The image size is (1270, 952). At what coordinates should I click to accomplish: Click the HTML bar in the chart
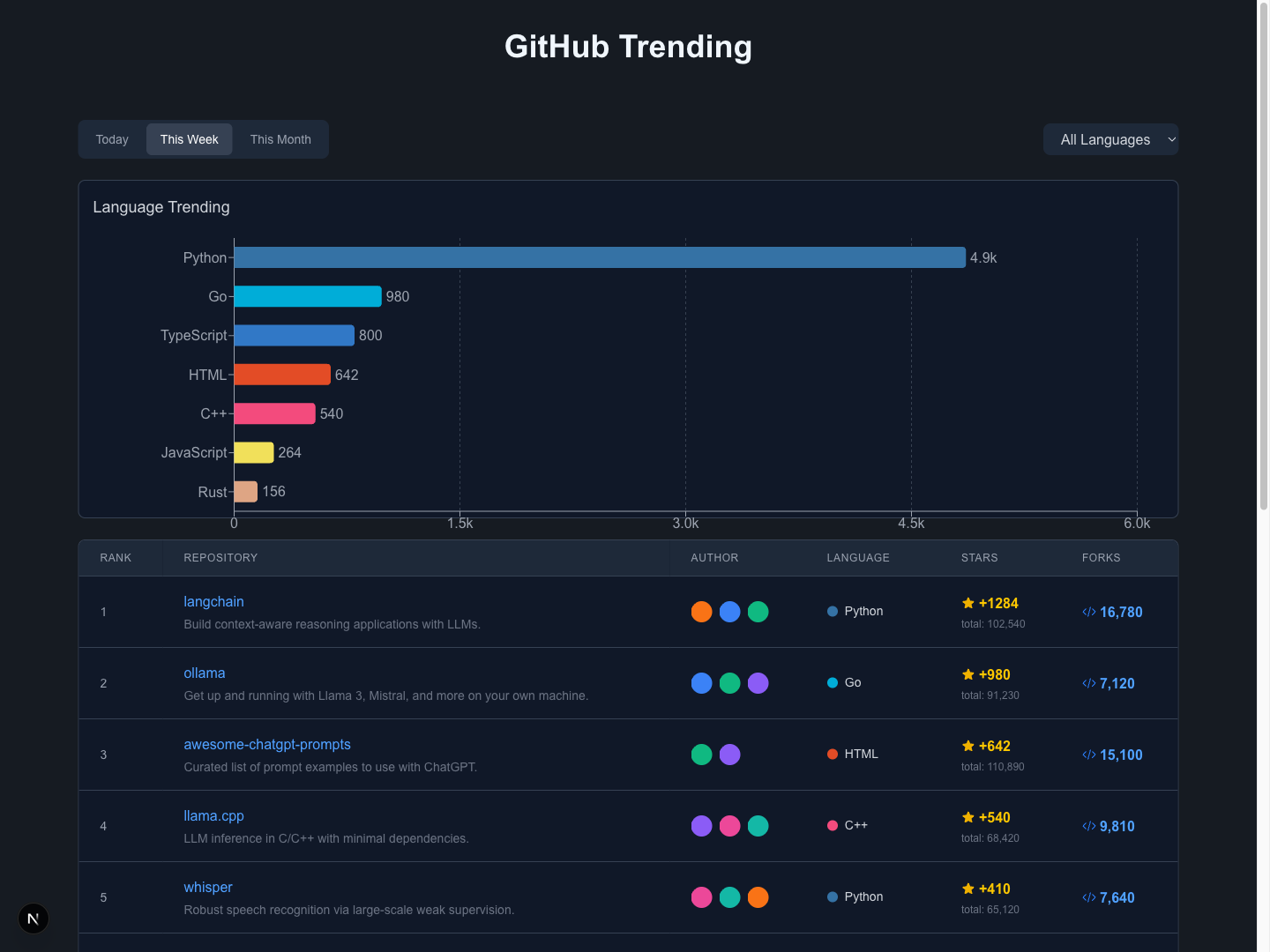click(282, 375)
